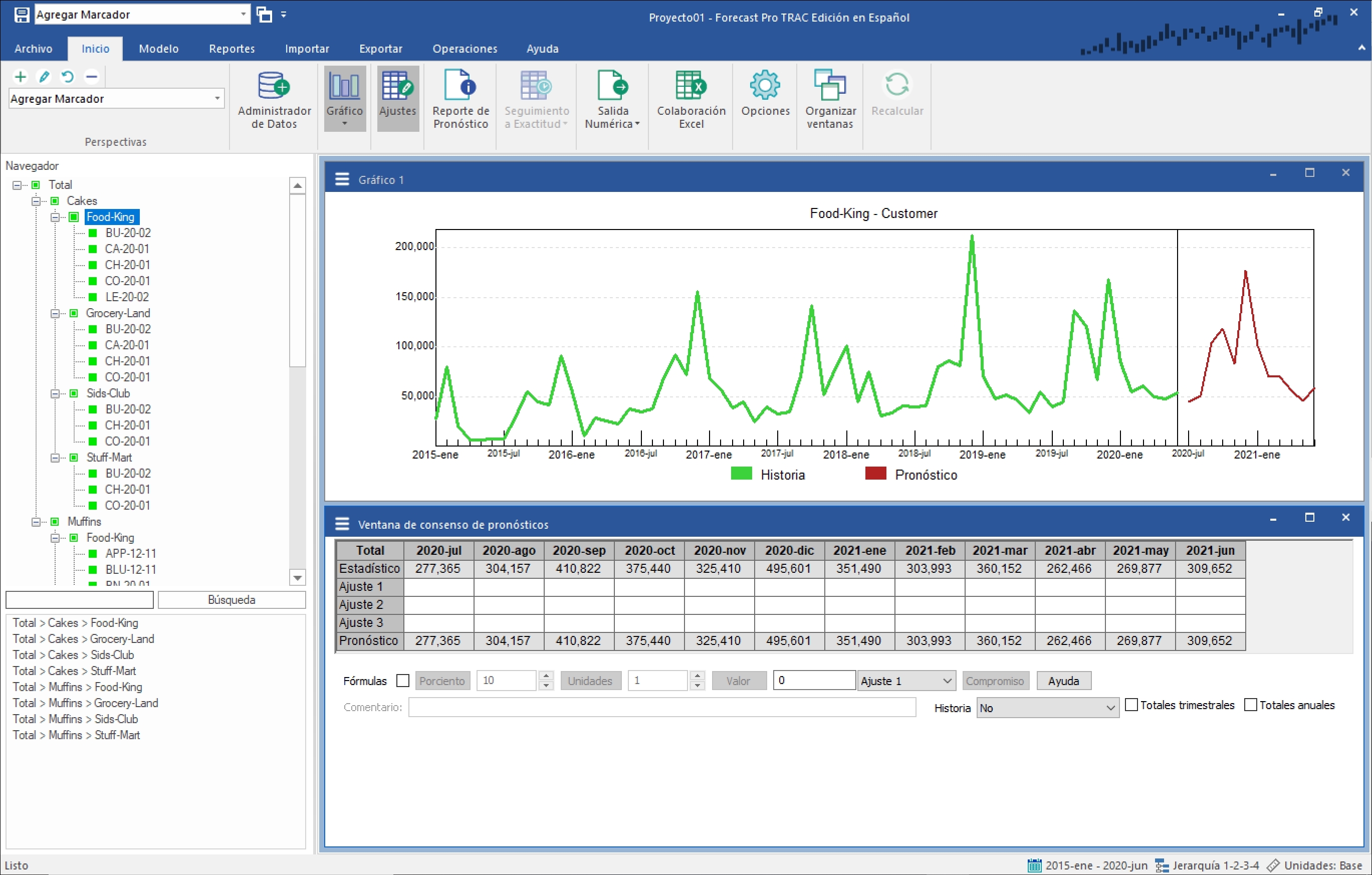Open the Ajuste 1 dropdown
Viewport: 1372px width, 875px height.
[906, 681]
